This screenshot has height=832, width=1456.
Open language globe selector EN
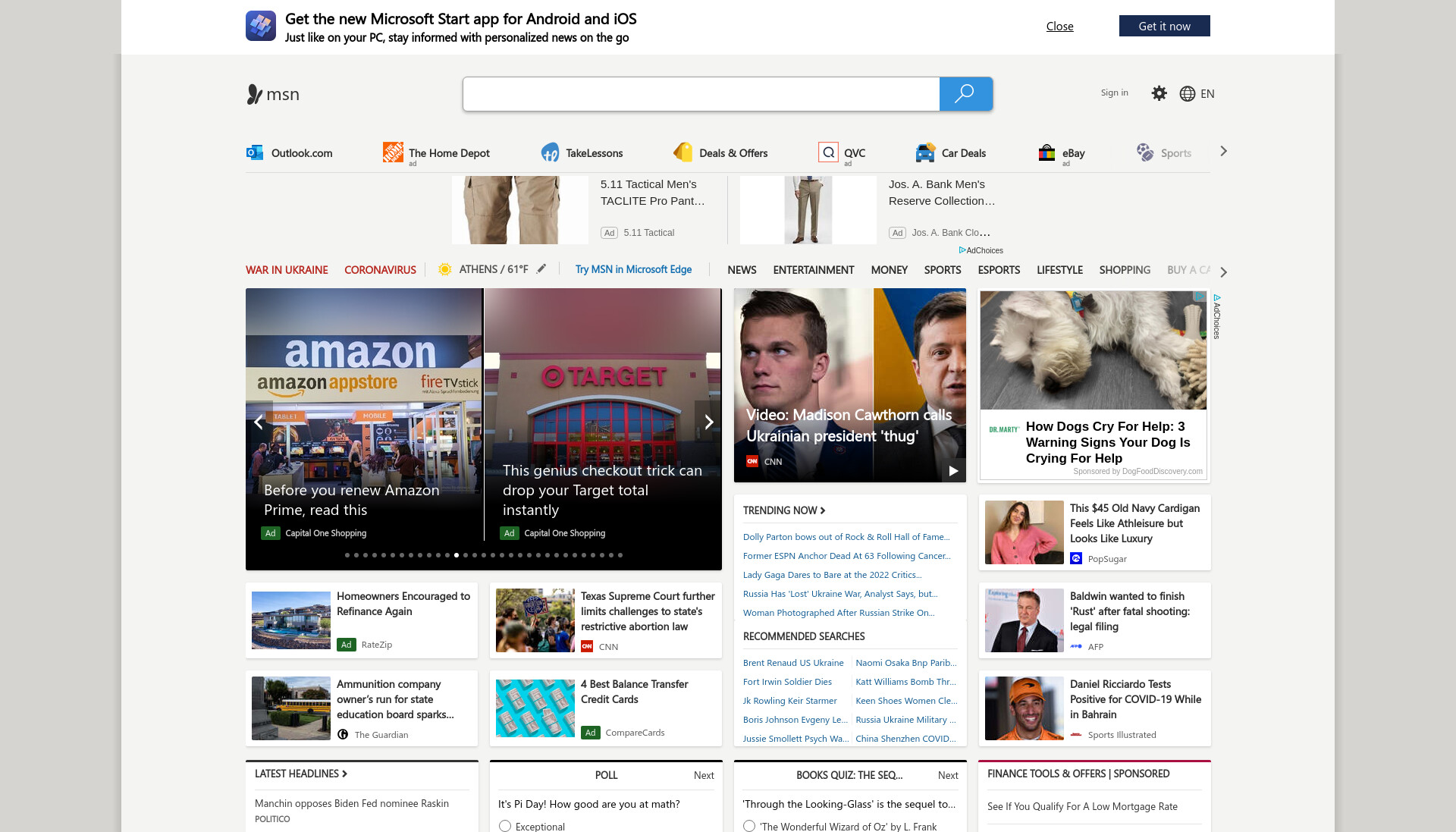tap(1197, 94)
